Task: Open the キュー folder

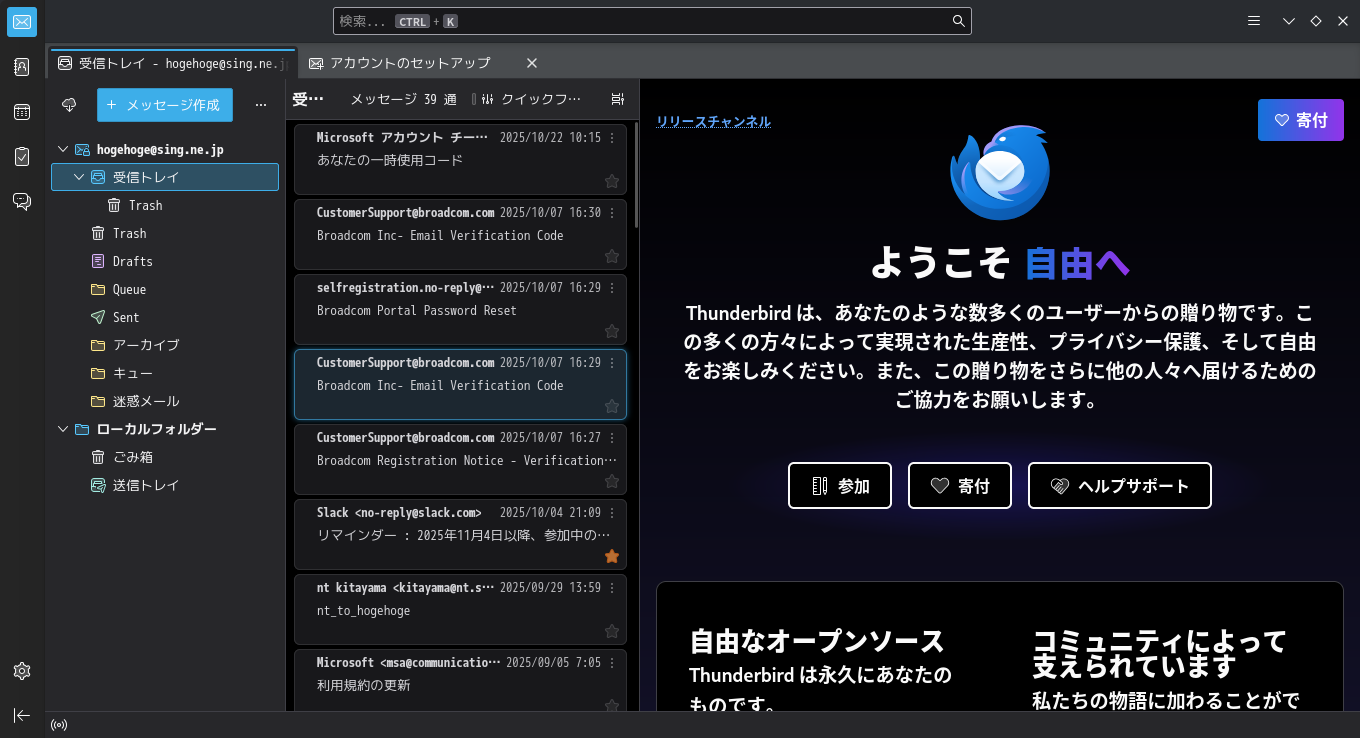Action: [x=165, y=373]
